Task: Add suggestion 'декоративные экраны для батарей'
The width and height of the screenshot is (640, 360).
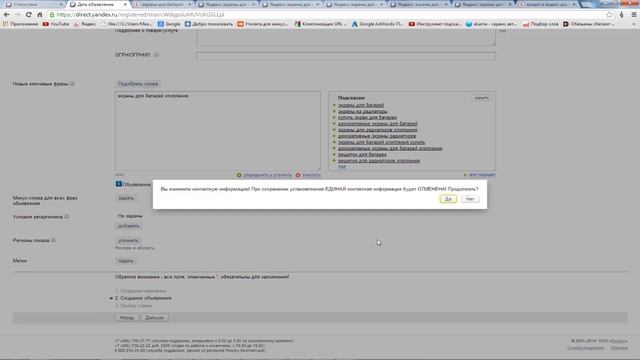Action: point(378,124)
